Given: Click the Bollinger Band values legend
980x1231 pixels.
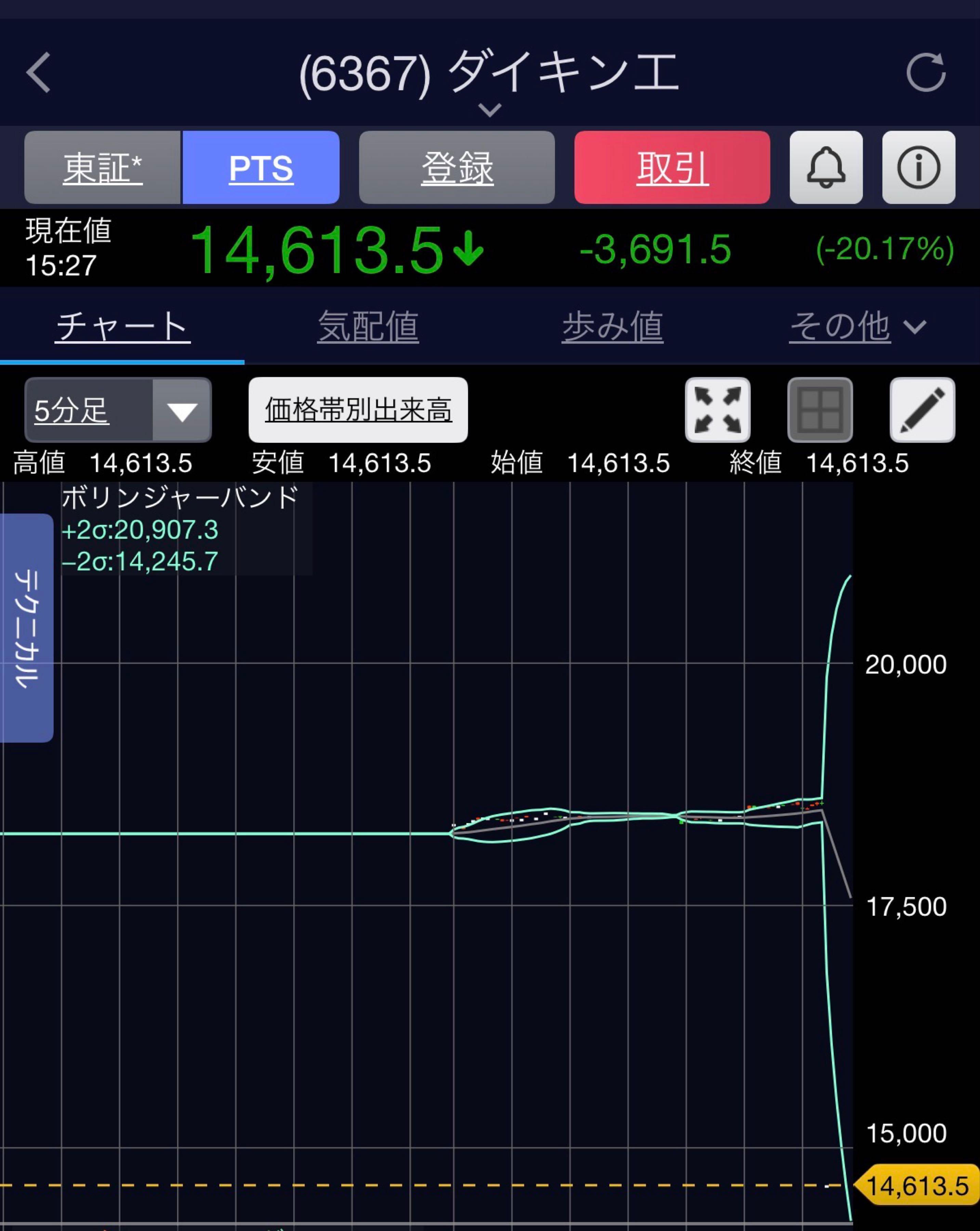Looking at the screenshot, I should (177, 531).
